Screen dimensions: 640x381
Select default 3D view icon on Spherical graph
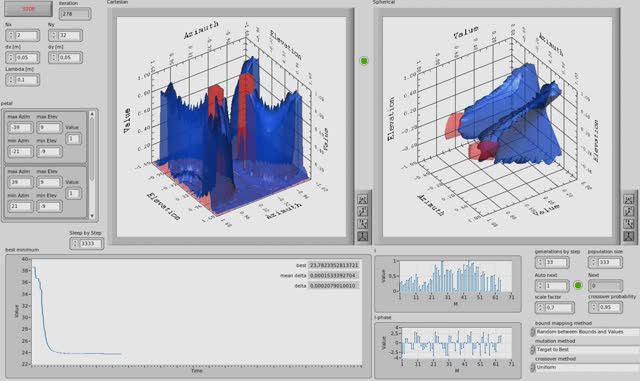(629, 236)
